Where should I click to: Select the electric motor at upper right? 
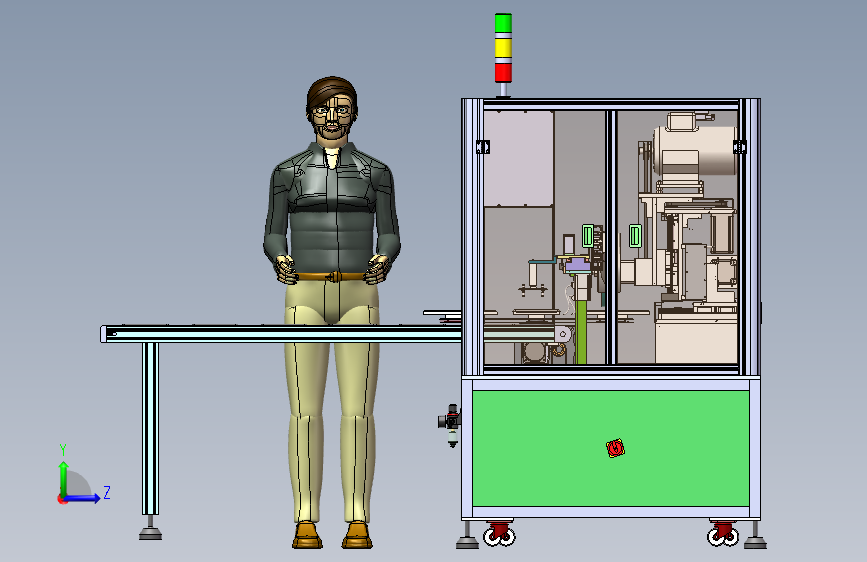[x=696, y=149]
